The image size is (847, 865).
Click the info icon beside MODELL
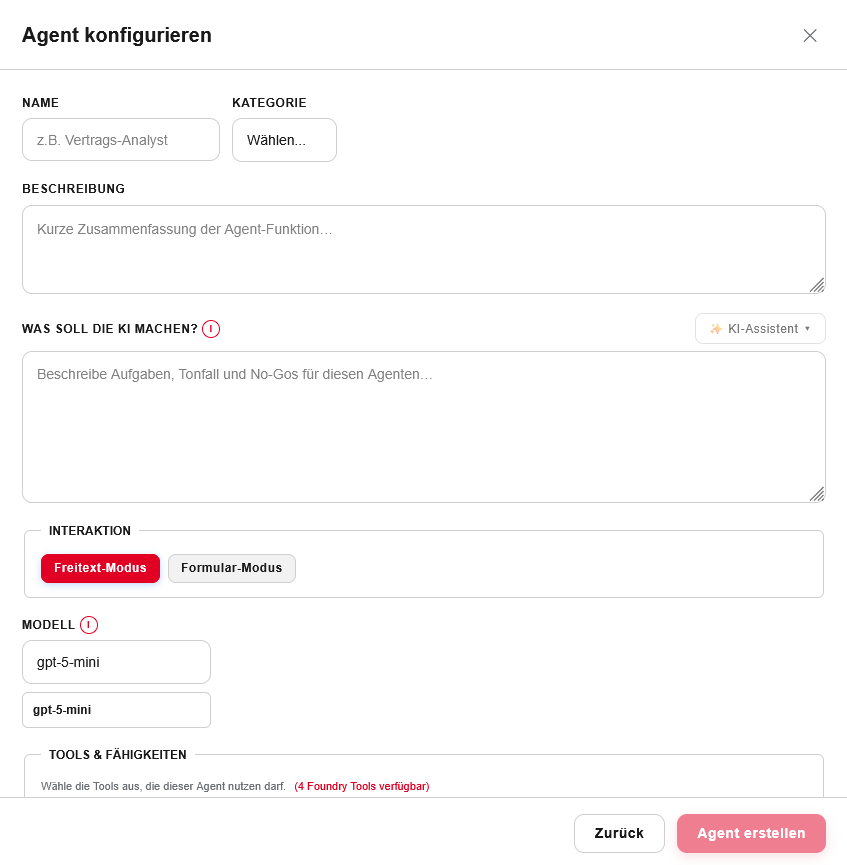(x=88, y=625)
